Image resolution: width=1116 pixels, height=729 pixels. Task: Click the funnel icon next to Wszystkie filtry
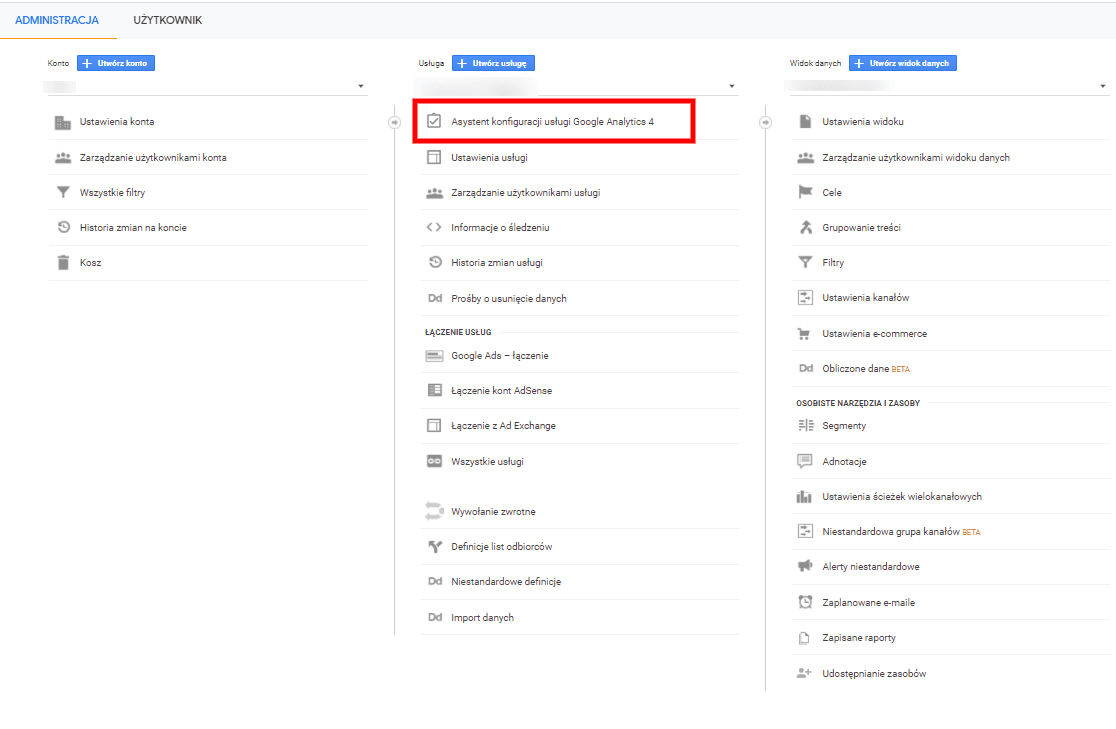coord(63,192)
